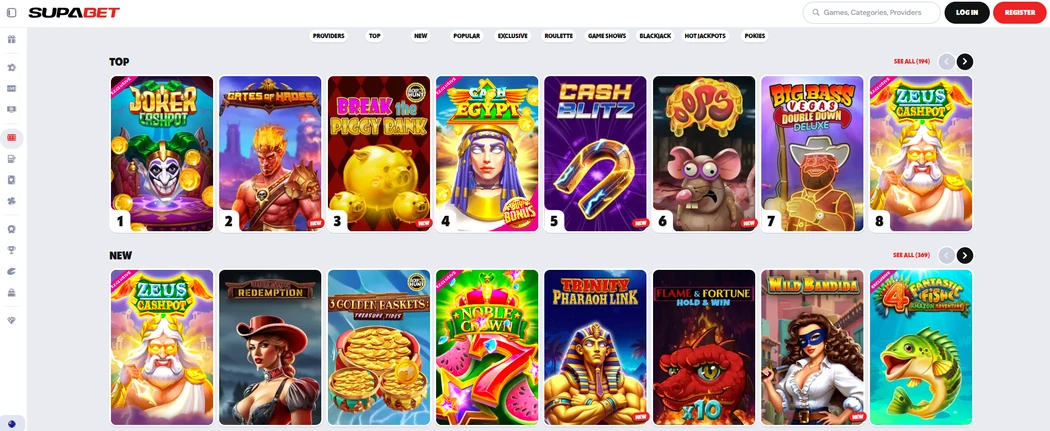
Task: Open the lock icon in sidebar
Action: [x=11, y=292]
